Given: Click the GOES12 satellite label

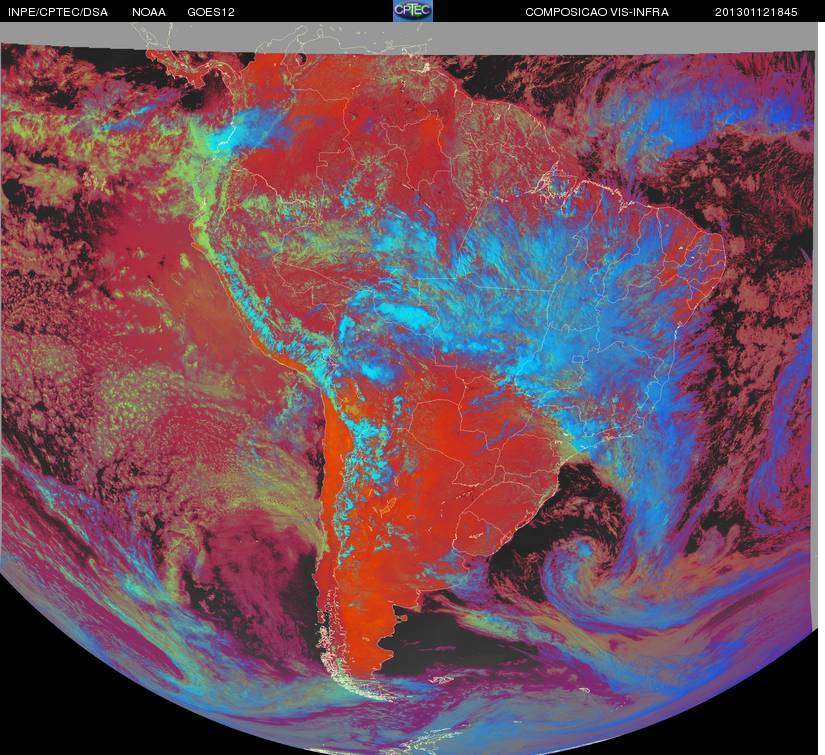Looking at the screenshot, I should [211, 12].
